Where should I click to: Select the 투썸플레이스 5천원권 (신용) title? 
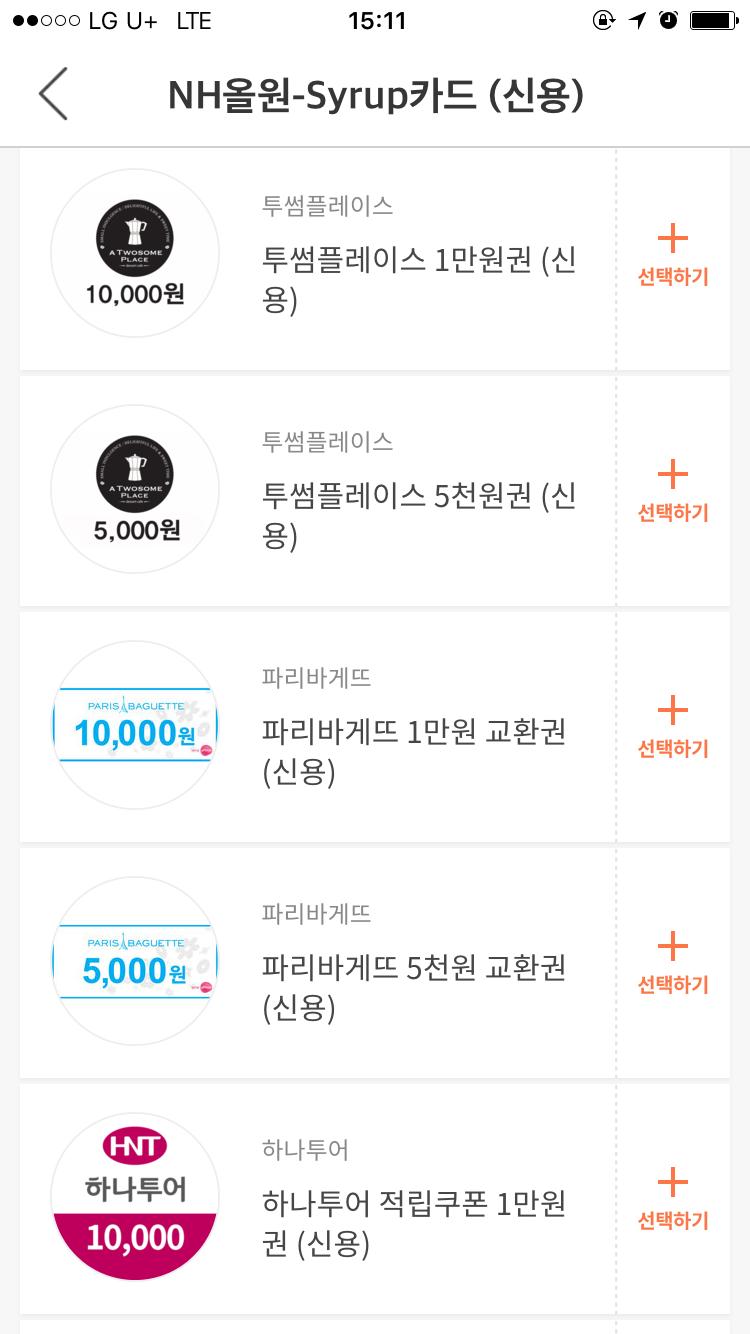point(418,516)
